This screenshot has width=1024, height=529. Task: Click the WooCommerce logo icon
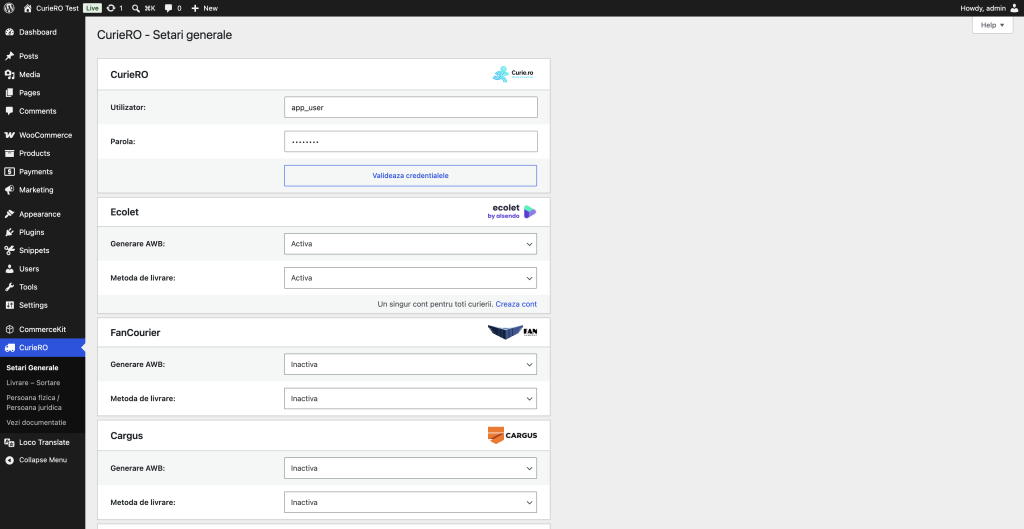pos(9,135)
